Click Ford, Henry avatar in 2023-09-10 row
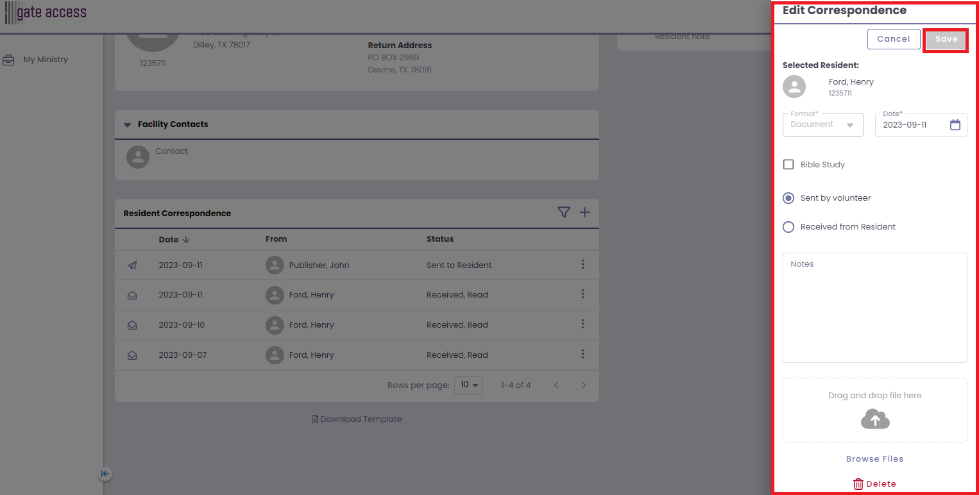979x495 pixels. 275,325
